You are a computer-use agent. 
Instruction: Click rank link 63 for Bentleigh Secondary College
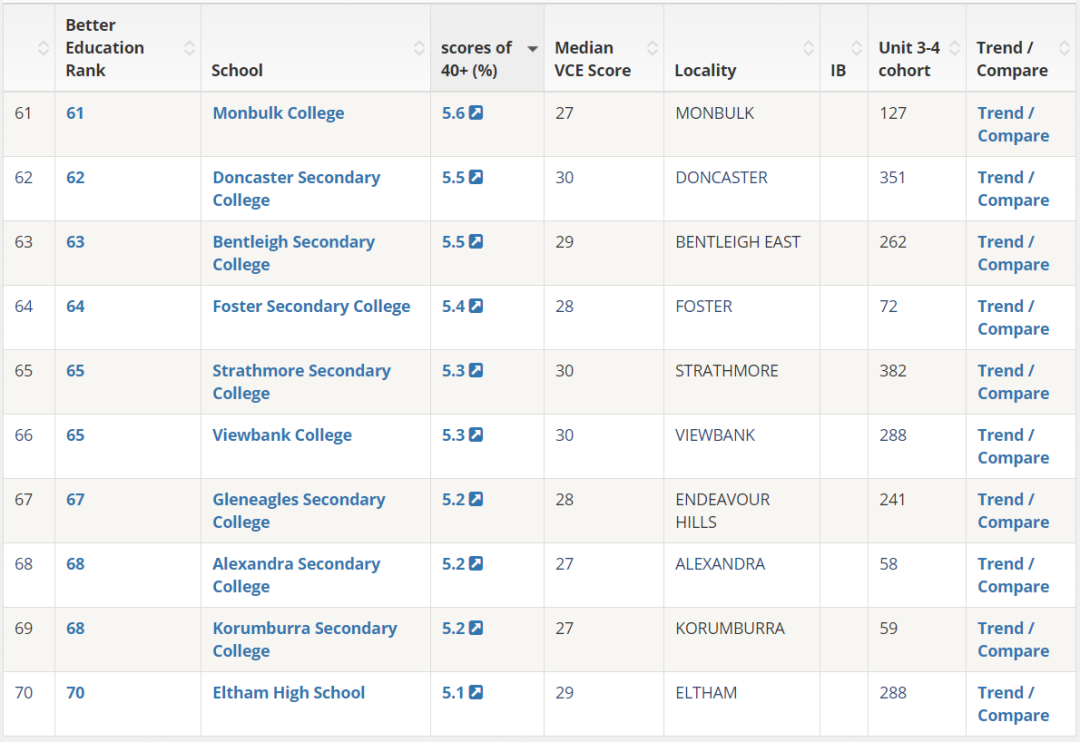coord(75,242)
